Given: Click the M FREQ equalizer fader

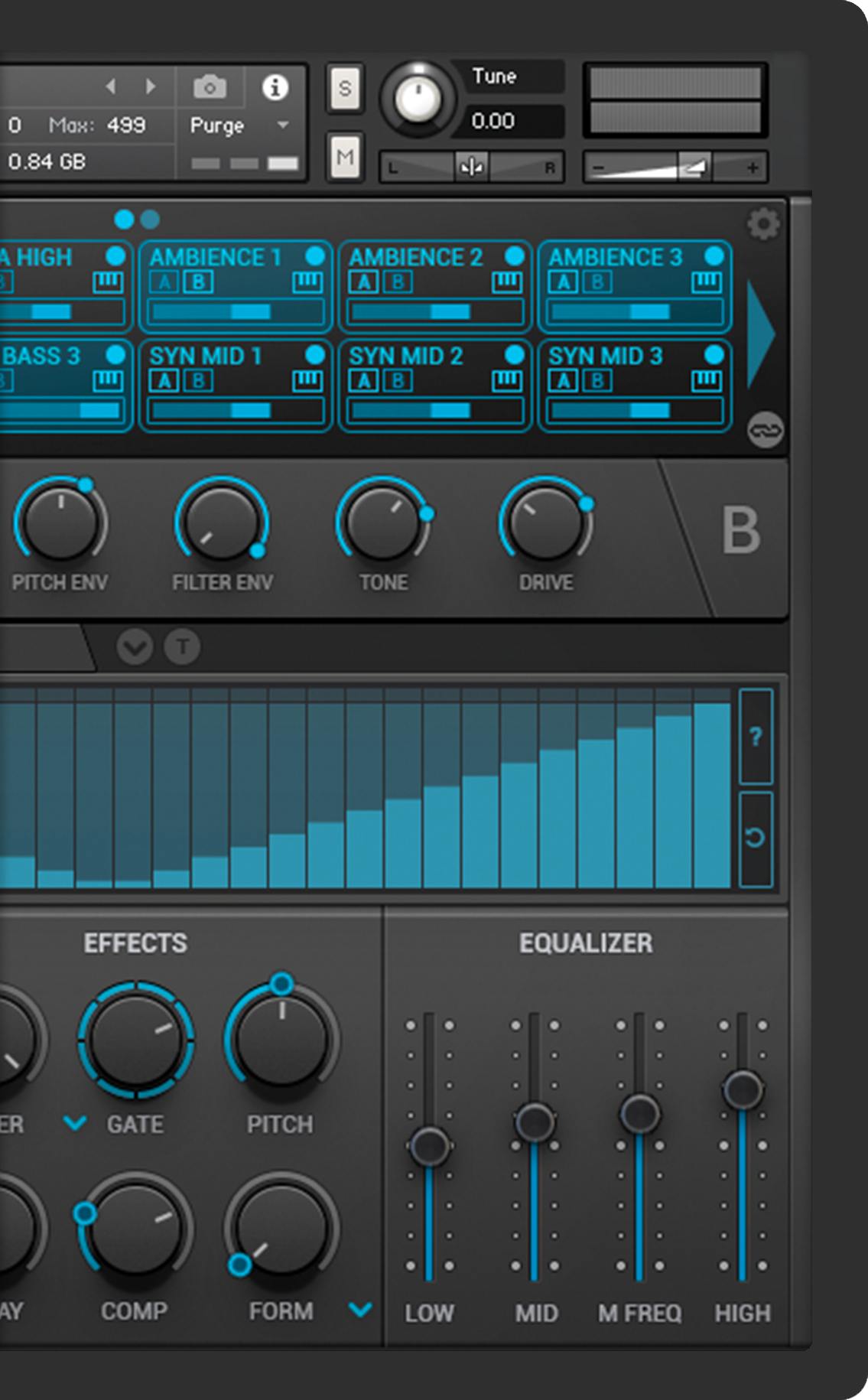Looking at the screenshot, I should click(639, 1113).
